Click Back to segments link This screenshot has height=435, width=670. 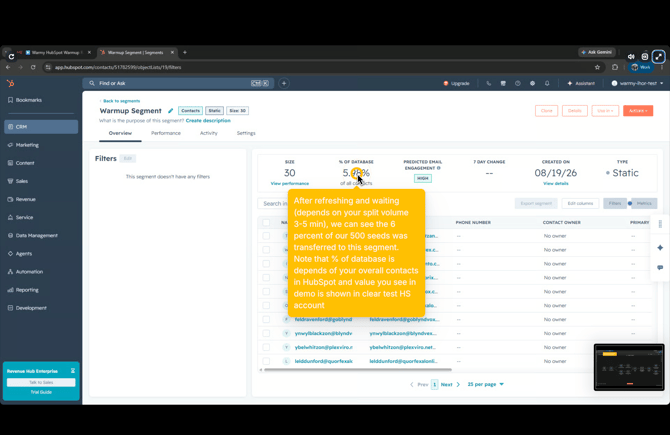(120, 101)
